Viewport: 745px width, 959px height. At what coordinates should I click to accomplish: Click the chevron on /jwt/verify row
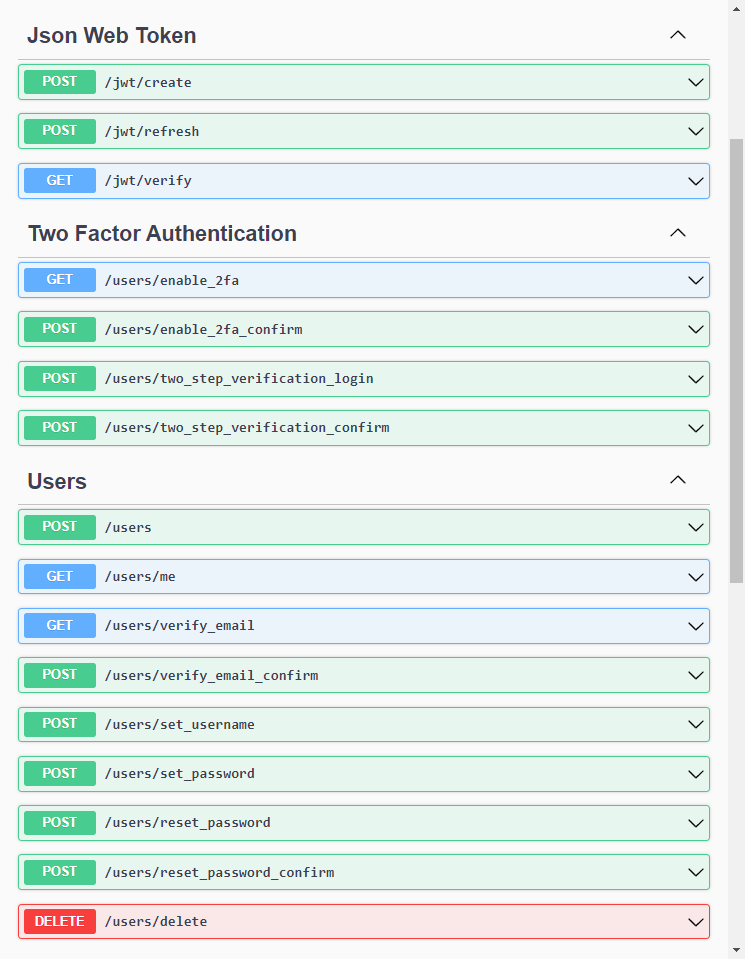click(696, 181)
